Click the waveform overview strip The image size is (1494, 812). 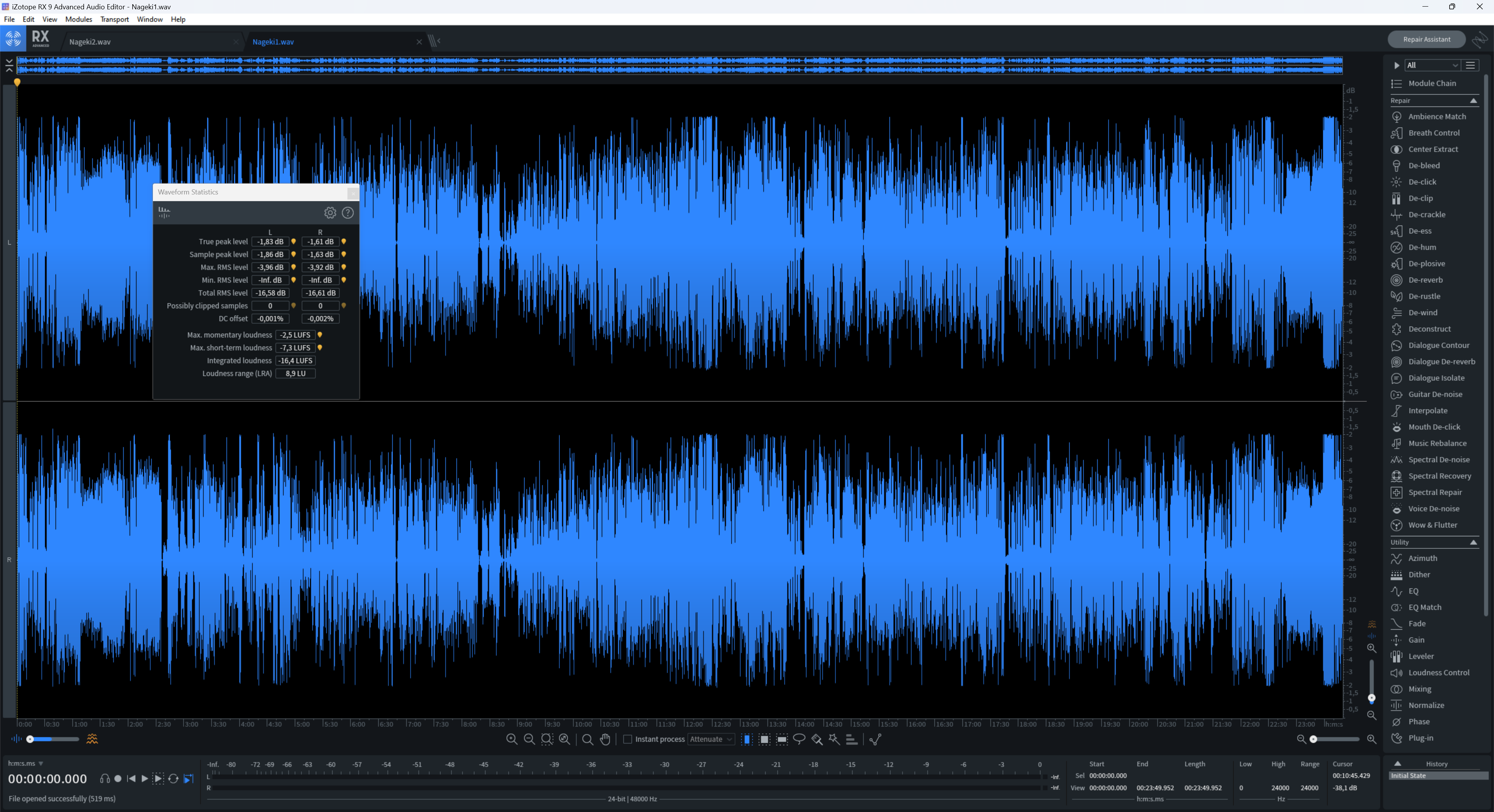click(680, 65)
